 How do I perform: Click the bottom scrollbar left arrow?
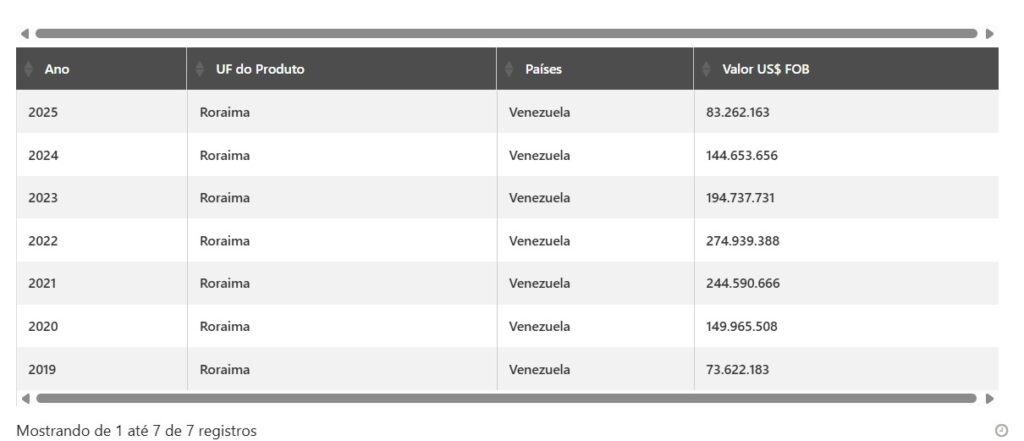coord(24,398)
